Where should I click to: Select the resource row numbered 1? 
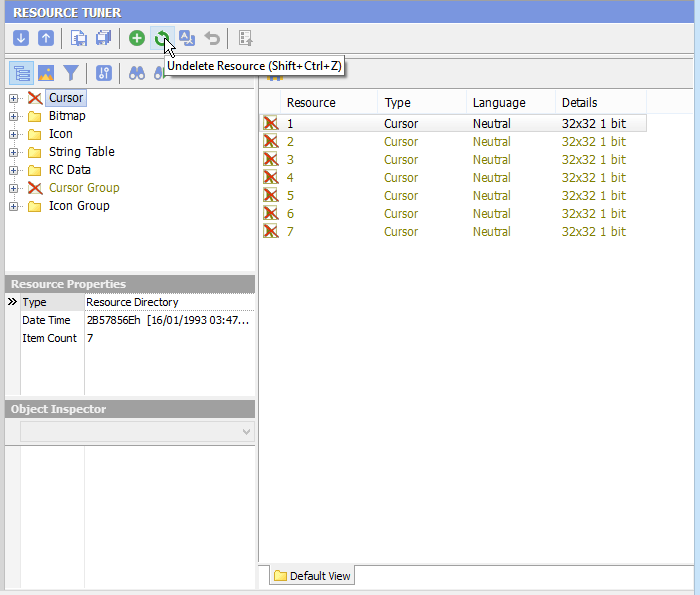click(453, 123)
